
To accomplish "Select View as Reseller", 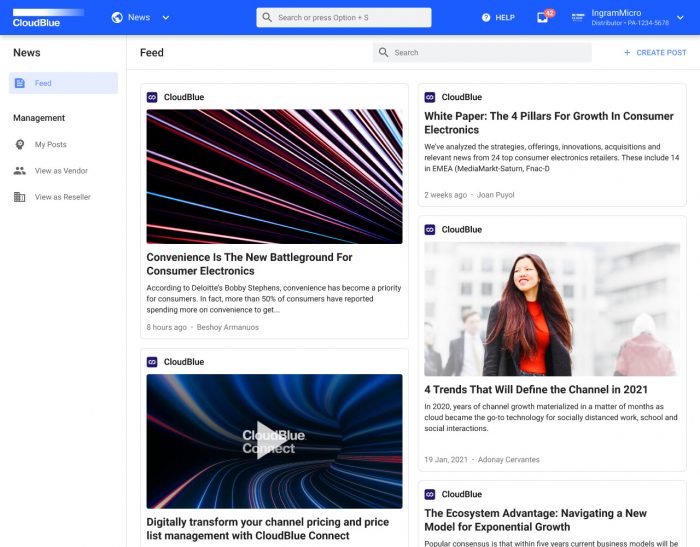I will click(x=62, y=197).
